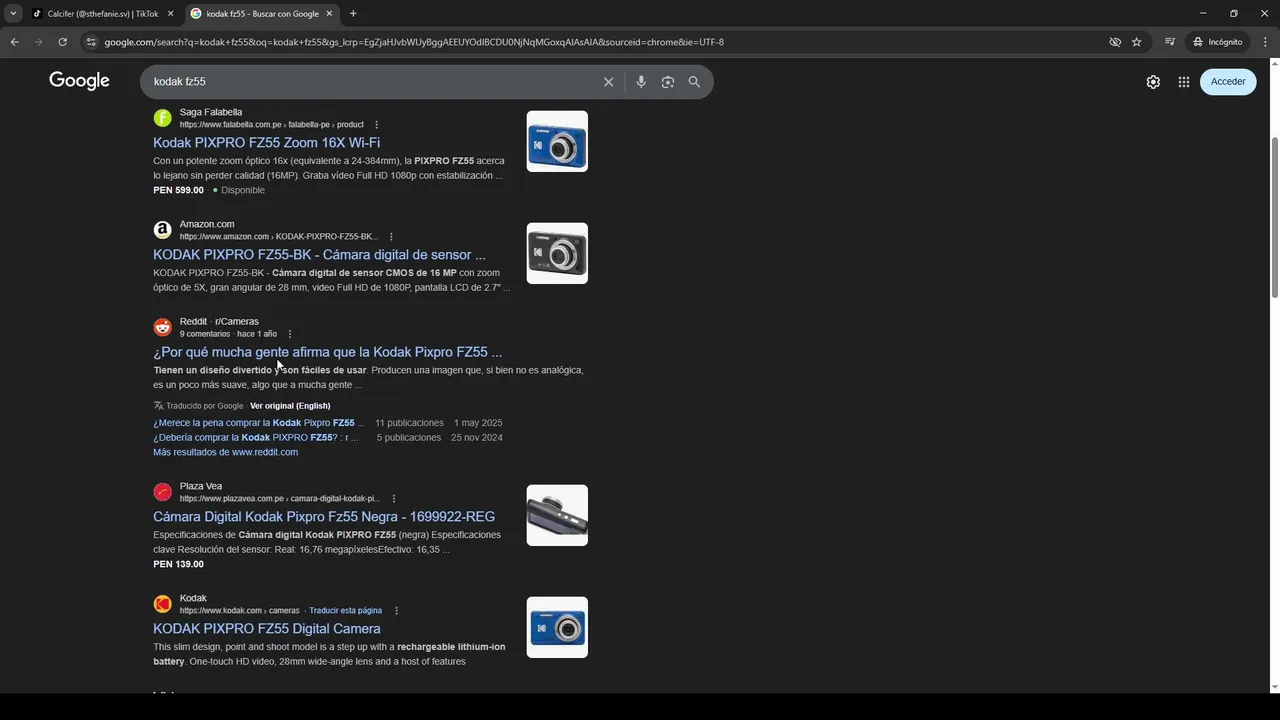
Task: Open the media control icon in toolbar
Action: pos(1170,42)
